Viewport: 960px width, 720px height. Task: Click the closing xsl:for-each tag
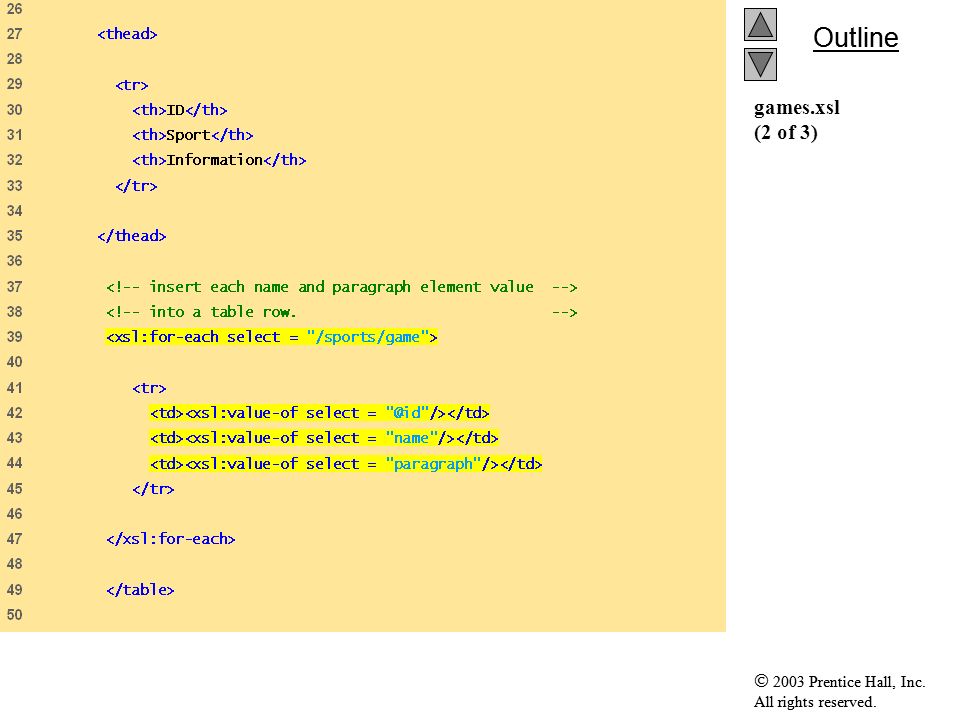click(171, 539)
